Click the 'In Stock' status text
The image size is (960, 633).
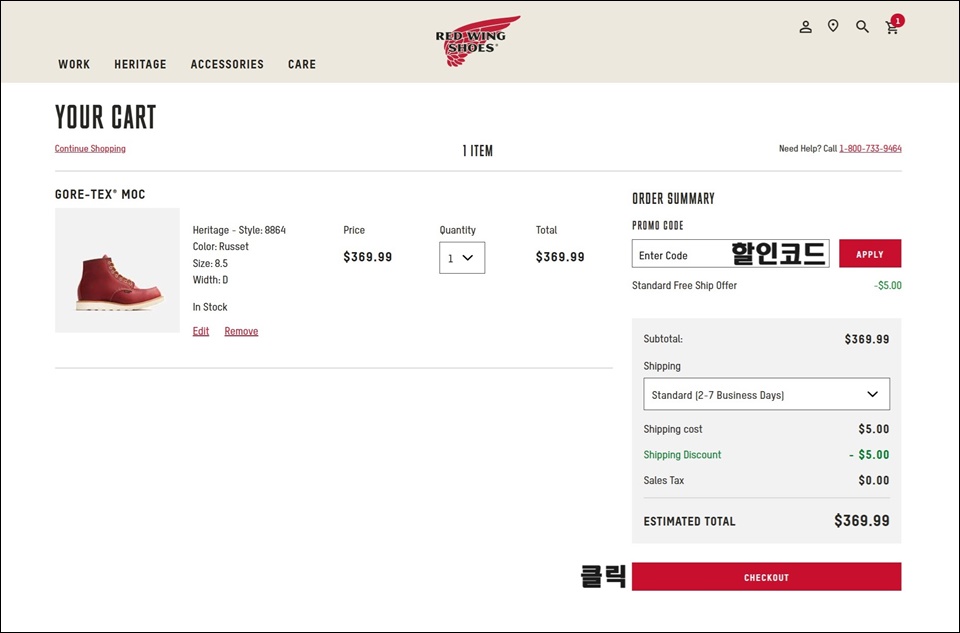coord(210,307)
